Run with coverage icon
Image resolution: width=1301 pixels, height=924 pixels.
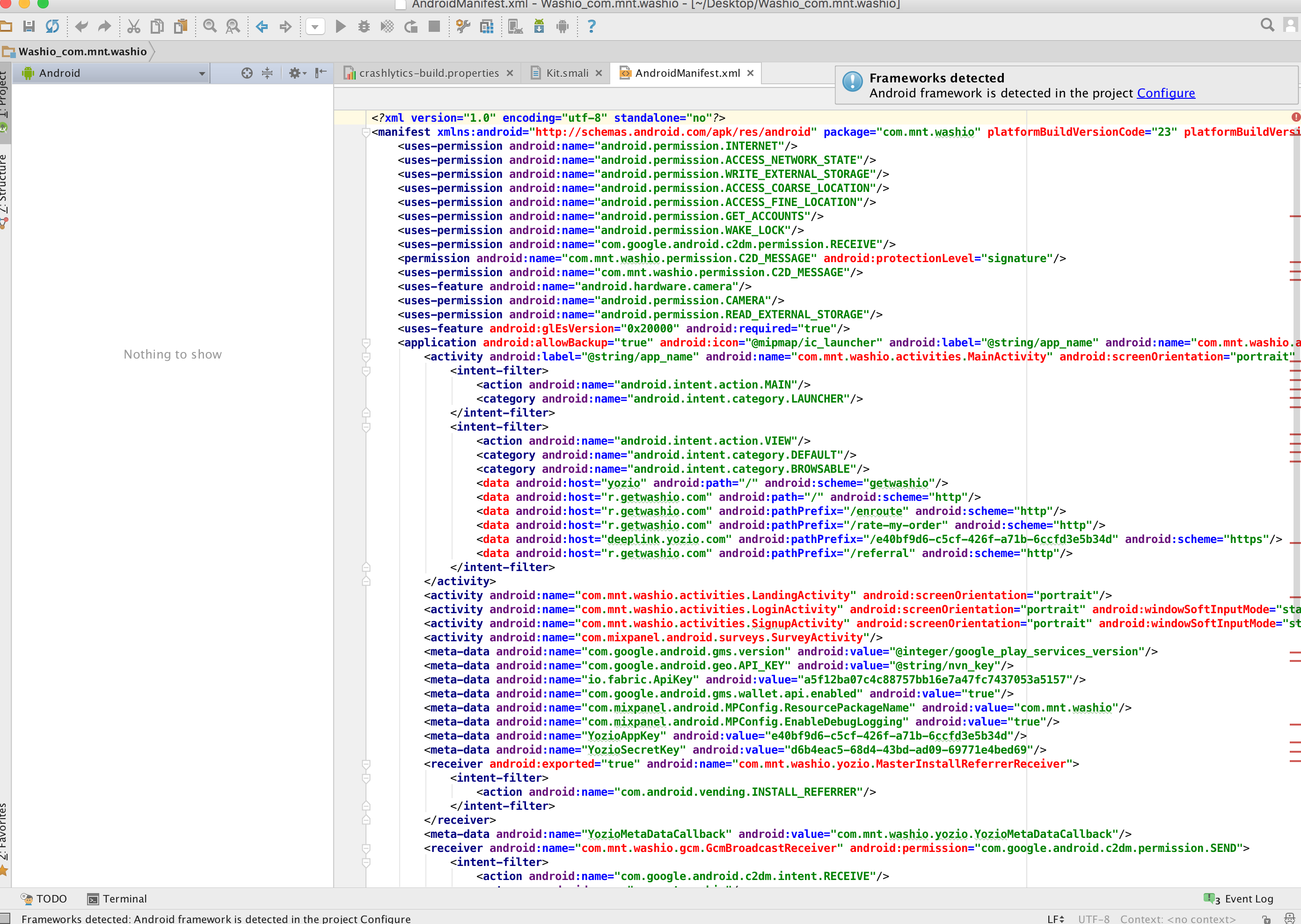[x=387, y=26]
